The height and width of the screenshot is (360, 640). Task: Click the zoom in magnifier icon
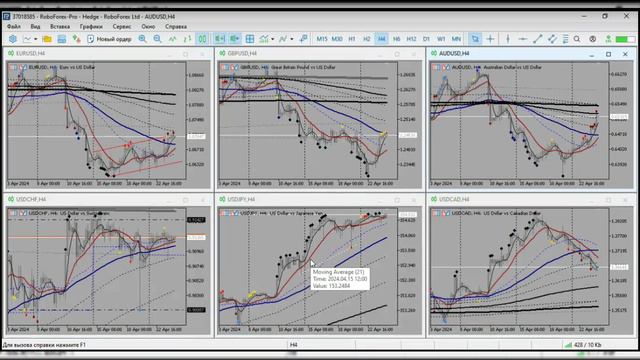142,39
